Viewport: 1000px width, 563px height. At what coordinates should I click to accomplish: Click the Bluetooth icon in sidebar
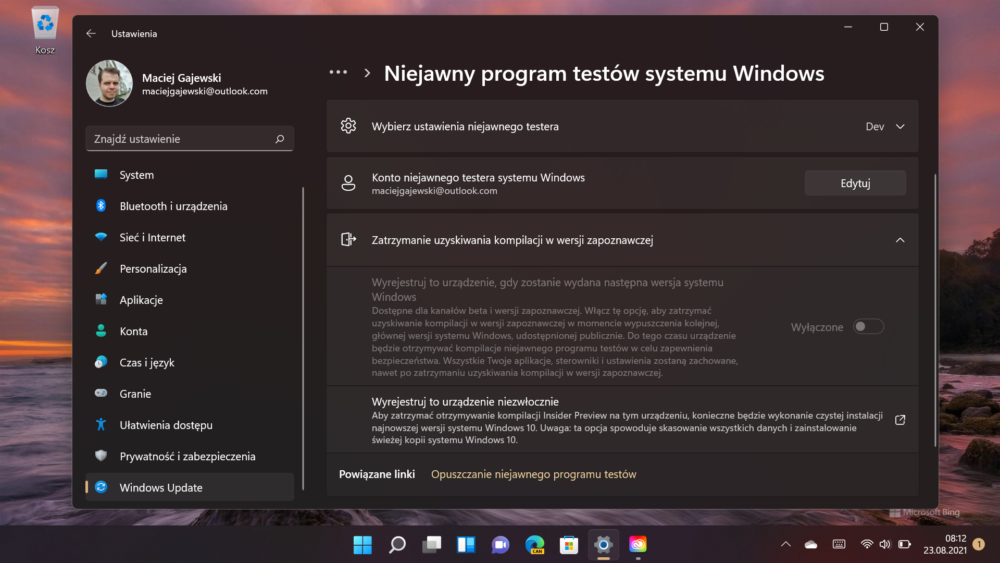coord(101,205)
